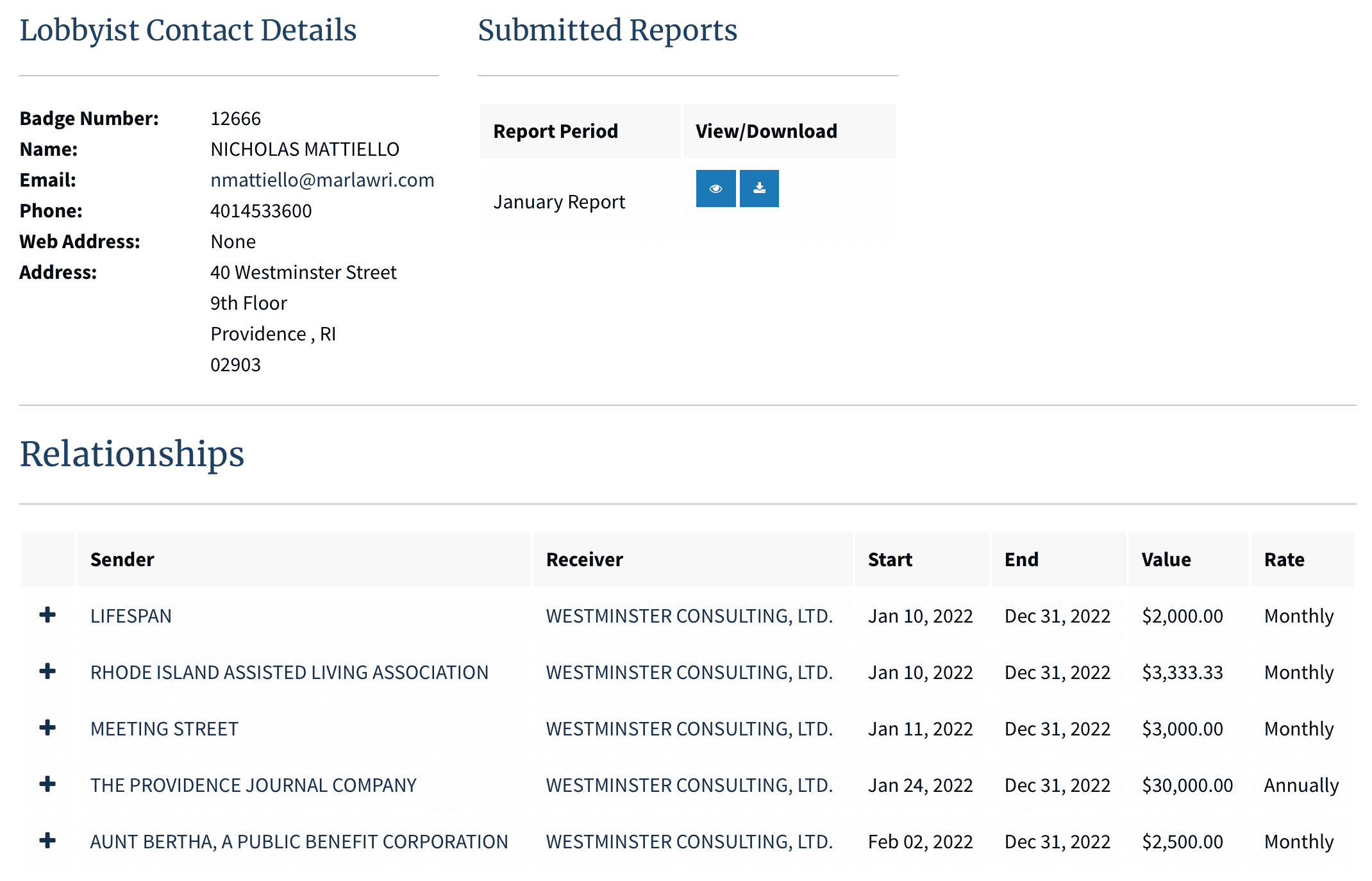Expand the MEETING STREET relationship row
The image size is (1372, 881).
pos(47,728)
